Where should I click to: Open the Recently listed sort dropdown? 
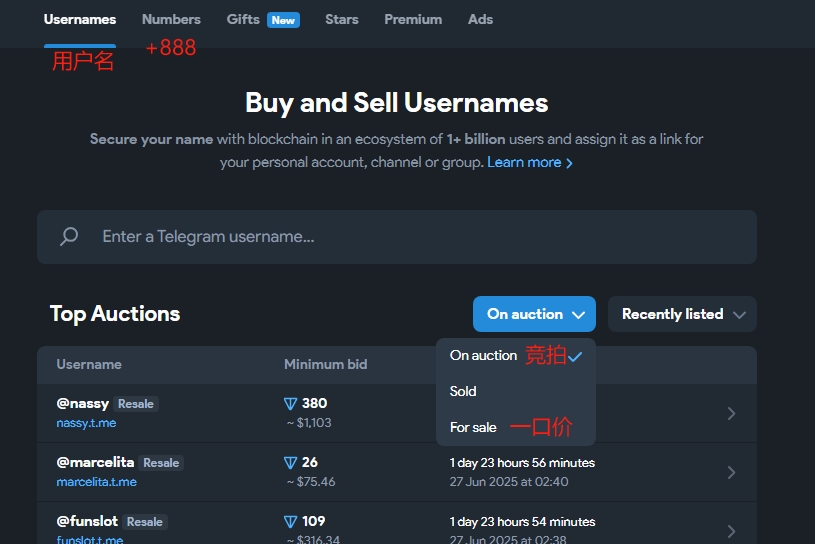click(x=682, y=314)
